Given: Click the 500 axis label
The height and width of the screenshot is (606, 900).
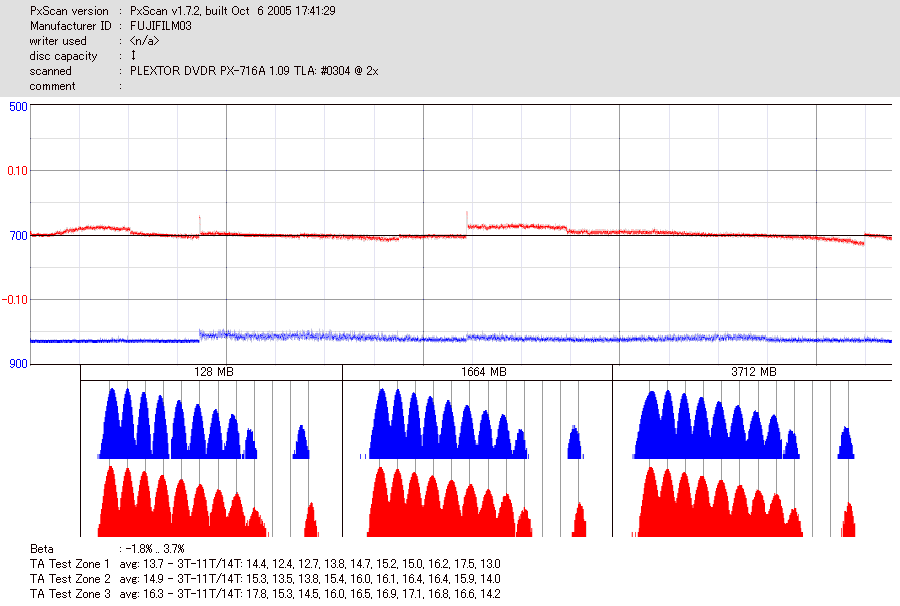Looking at the screenshot, I should (18, 107).
